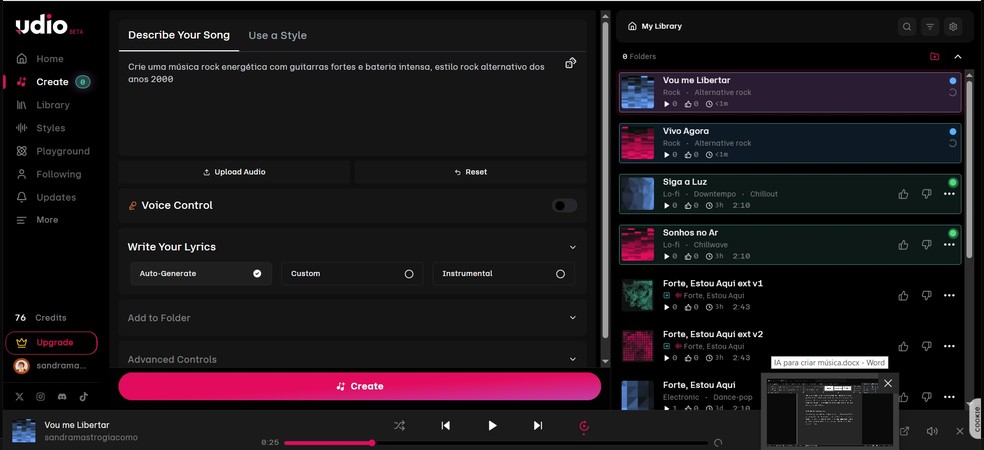Click the volume speaker icon

(932, 431)
